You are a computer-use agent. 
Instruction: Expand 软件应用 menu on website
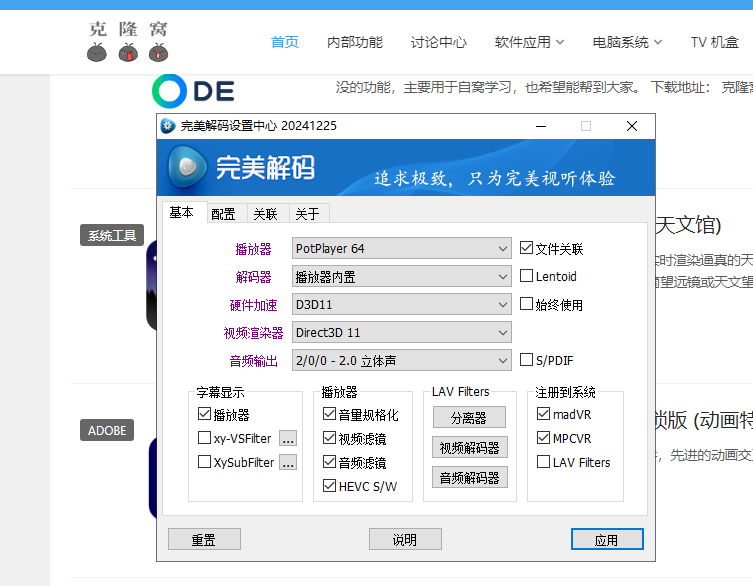pyautogui.click(x=529, y=42)
